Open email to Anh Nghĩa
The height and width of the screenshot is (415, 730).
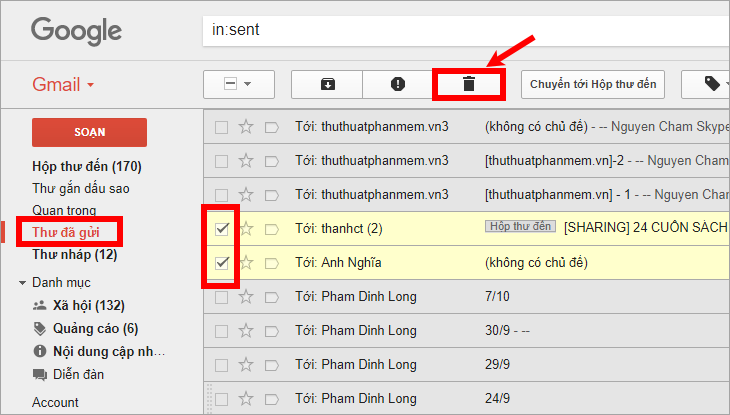[x=466, y=263]
